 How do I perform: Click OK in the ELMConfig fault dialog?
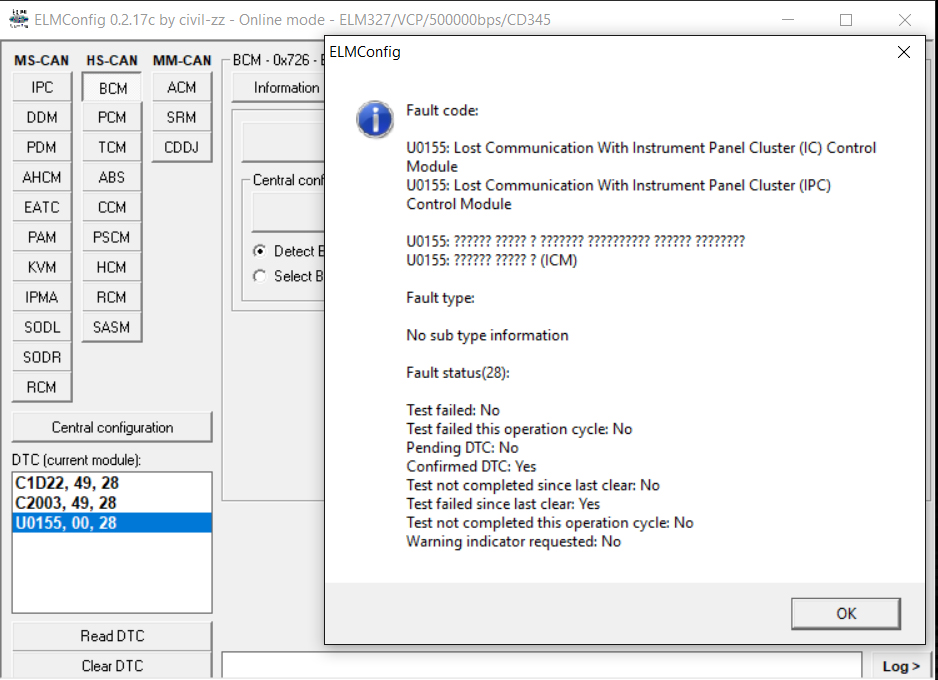point(845,613)
